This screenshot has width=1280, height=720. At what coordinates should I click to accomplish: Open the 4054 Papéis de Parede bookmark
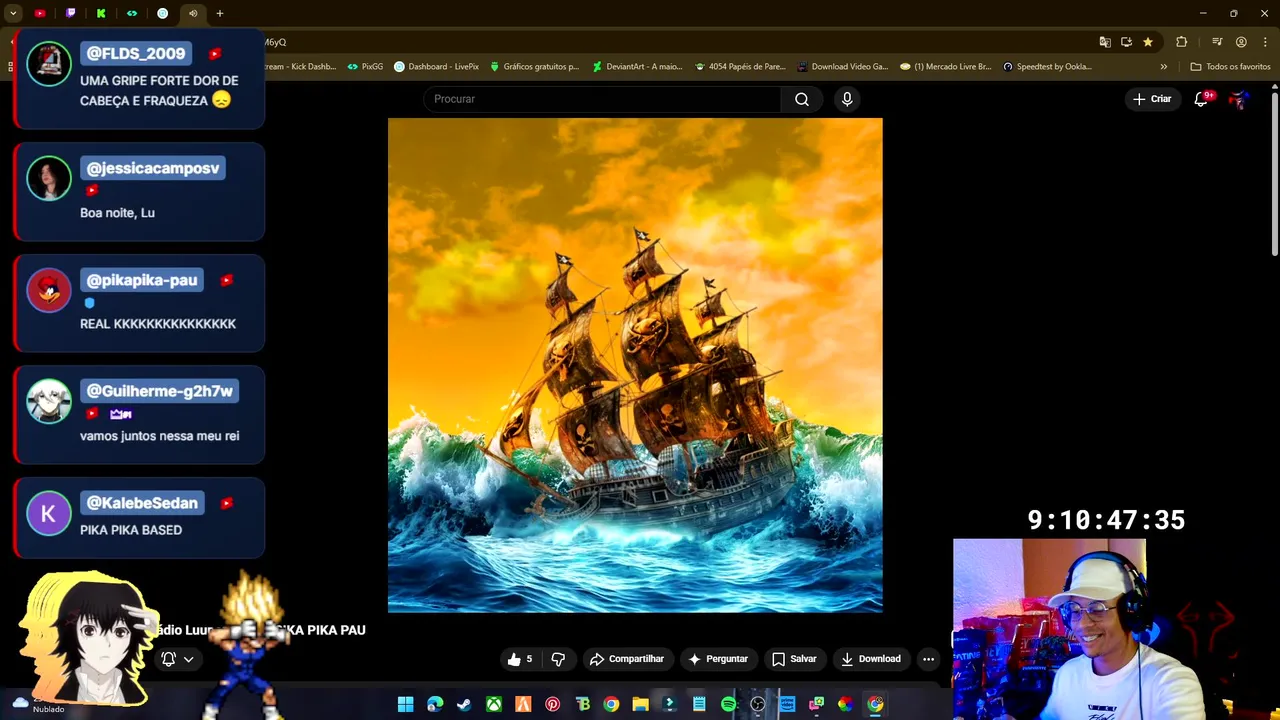(x=740, y=67)
